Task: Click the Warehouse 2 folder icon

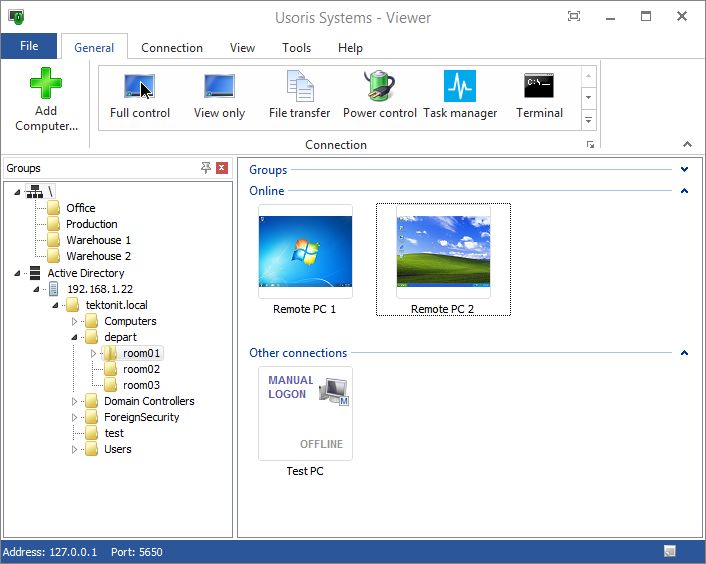Action: 53,256
